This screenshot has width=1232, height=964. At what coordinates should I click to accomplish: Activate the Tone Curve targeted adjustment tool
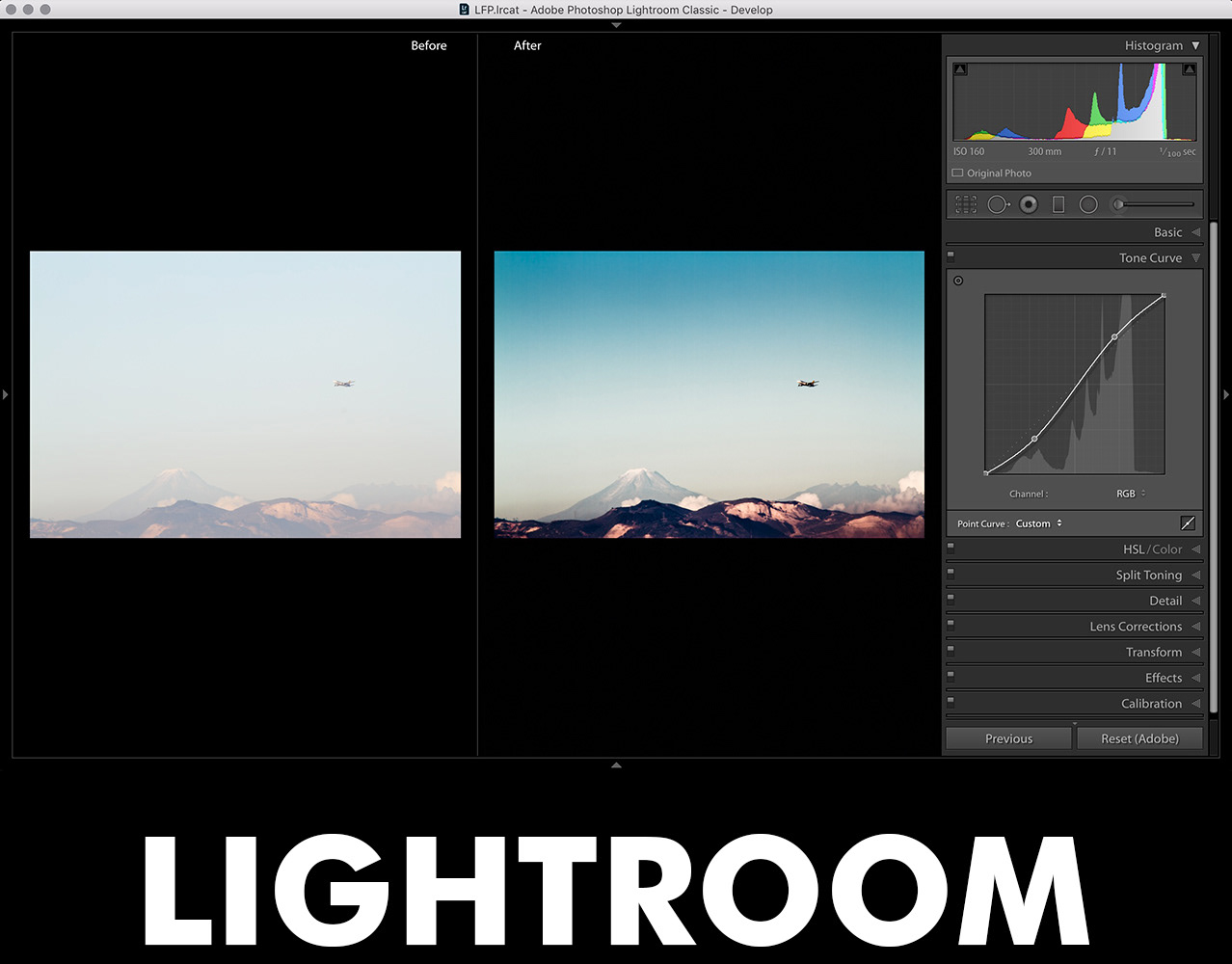pyautogui.click(x=958, y=281)
